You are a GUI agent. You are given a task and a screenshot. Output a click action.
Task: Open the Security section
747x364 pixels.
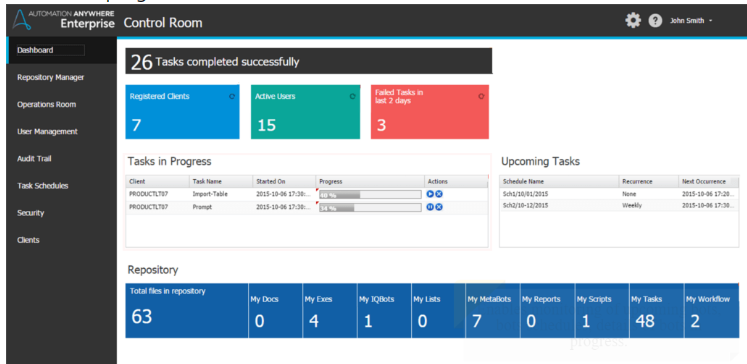point(30,213)
